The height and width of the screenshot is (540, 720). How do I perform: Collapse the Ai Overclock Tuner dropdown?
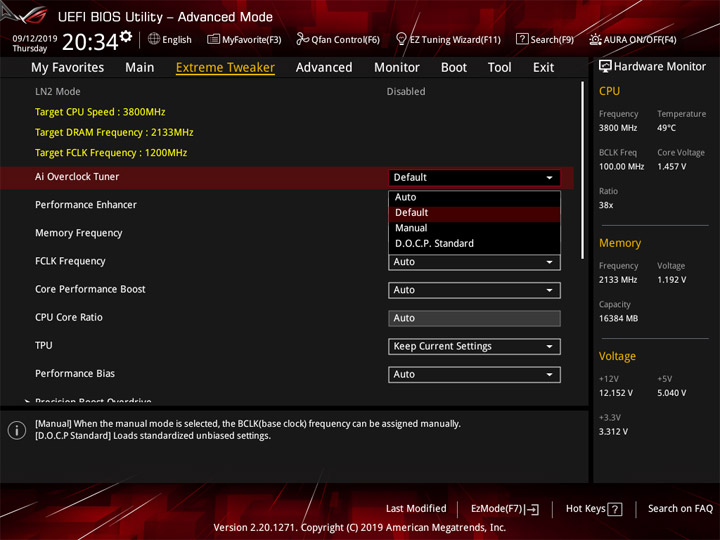point(474,178)
